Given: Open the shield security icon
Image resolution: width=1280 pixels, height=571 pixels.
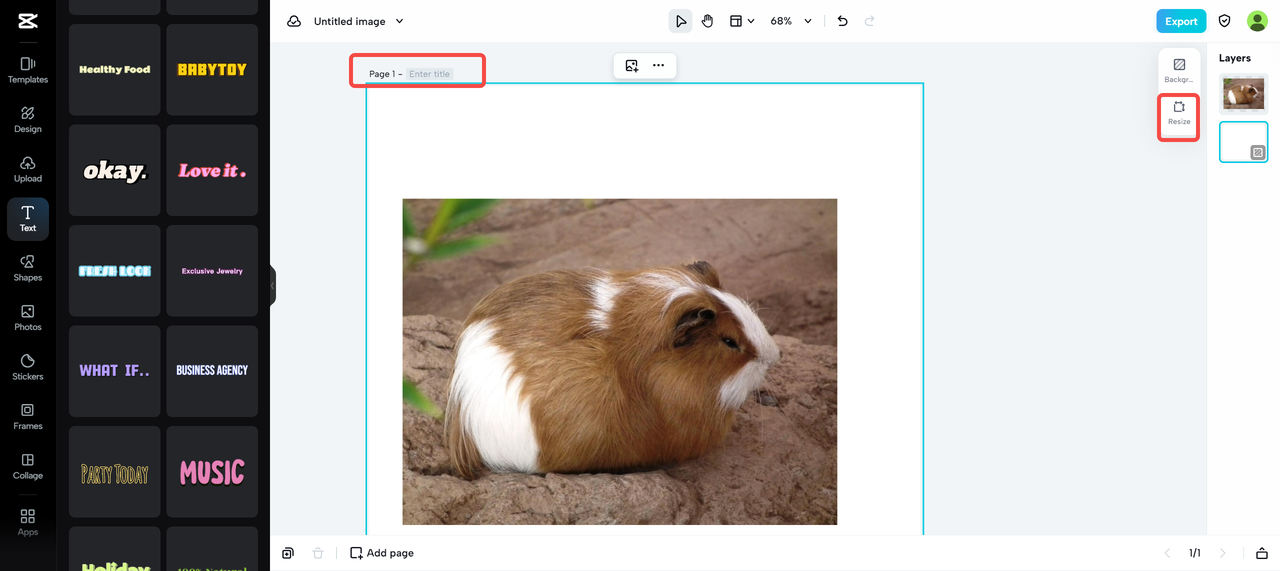Looking at the screenshot, I should [1224, 21].
